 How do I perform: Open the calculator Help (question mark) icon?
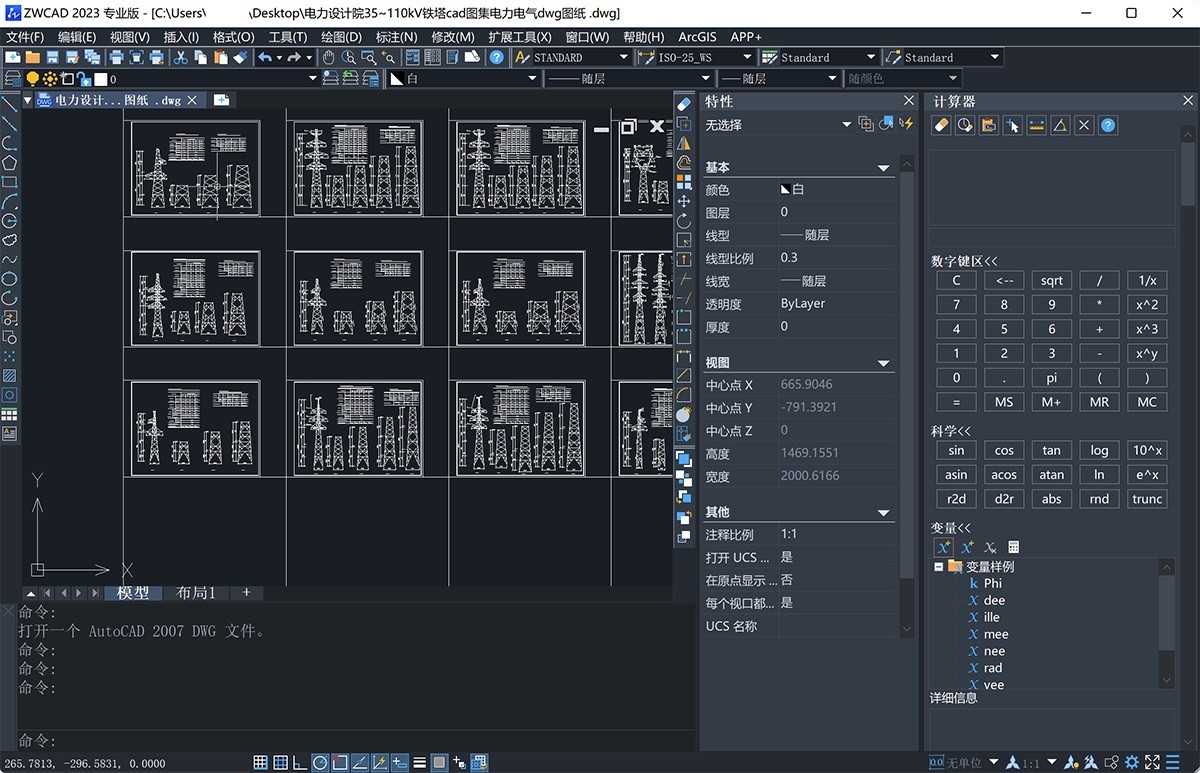1108,125
